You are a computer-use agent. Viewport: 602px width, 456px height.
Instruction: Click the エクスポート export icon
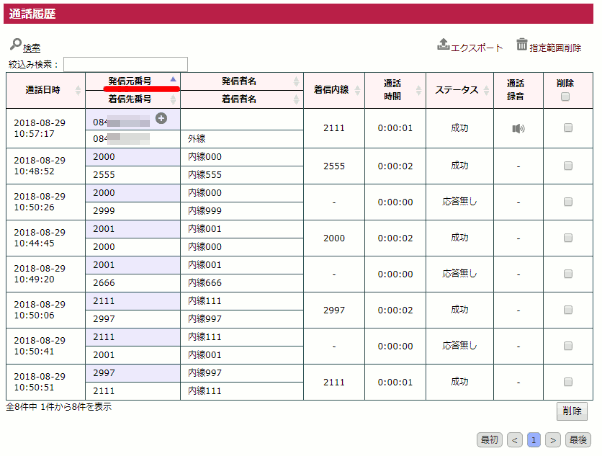click(x=444, y=45)
